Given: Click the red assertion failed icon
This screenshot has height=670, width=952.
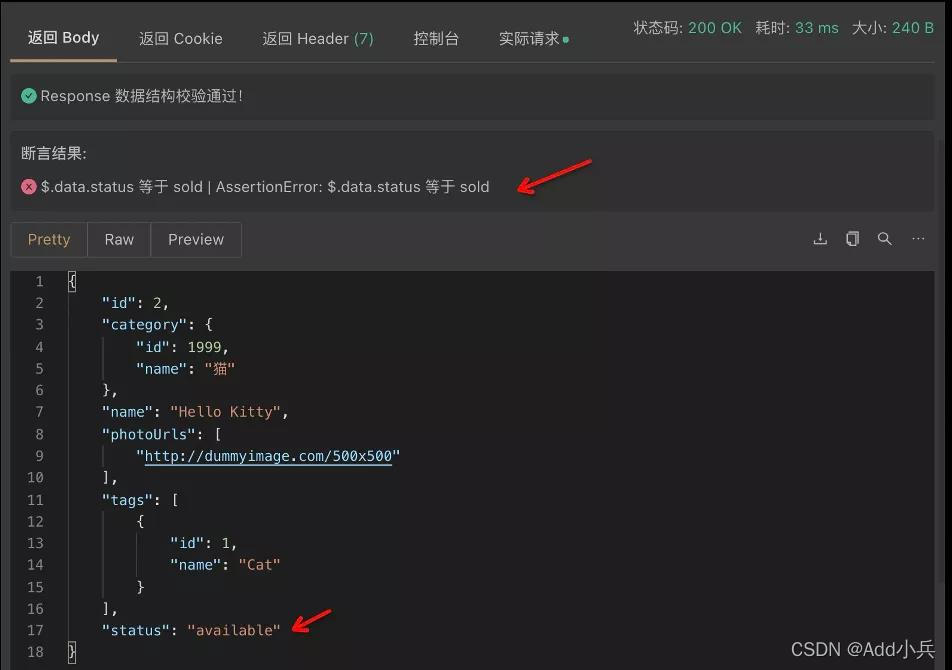Looking at the screenshot, I should pos(29,187).
